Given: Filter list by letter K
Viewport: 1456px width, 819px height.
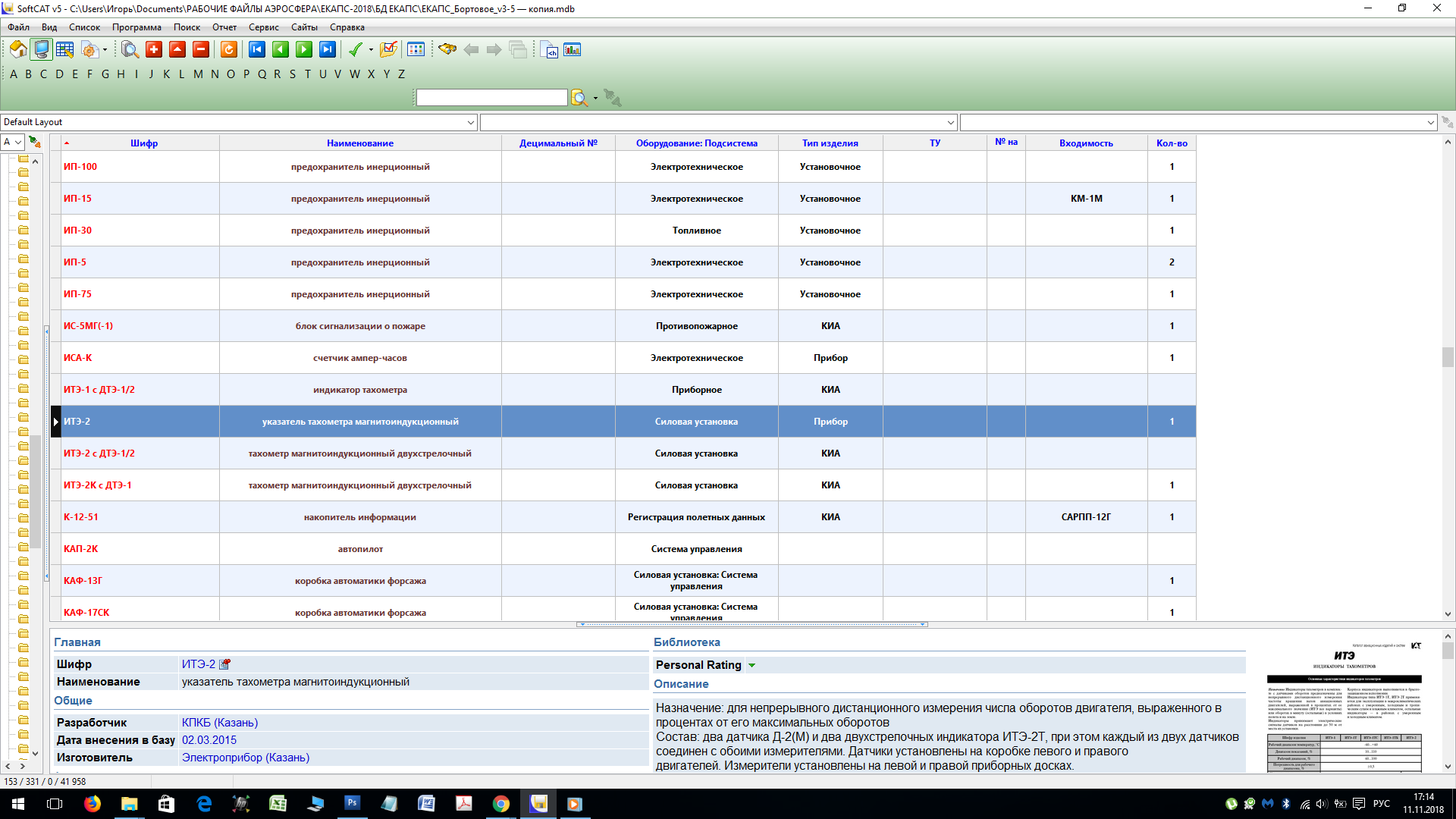Looking at the screenshot, I should (167, 74).
